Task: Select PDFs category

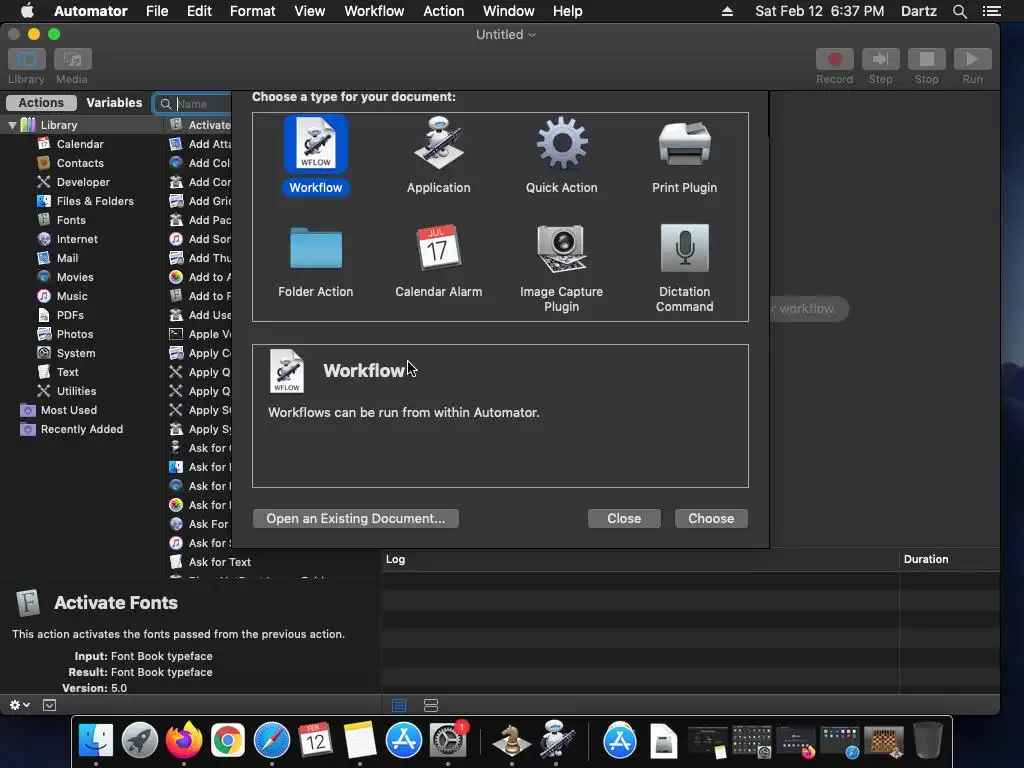Action: pyautogui.click(x=70, y=315)
